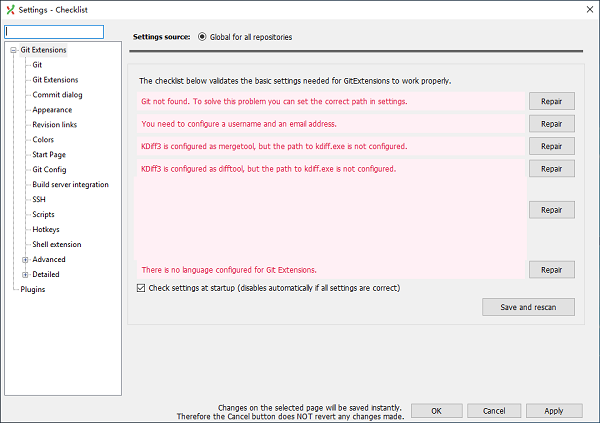Image resolution: width=600 pixels, height=423 pixels.
Task: Select the top-level Git Extensions tree label
Action: tap(43, 50)
